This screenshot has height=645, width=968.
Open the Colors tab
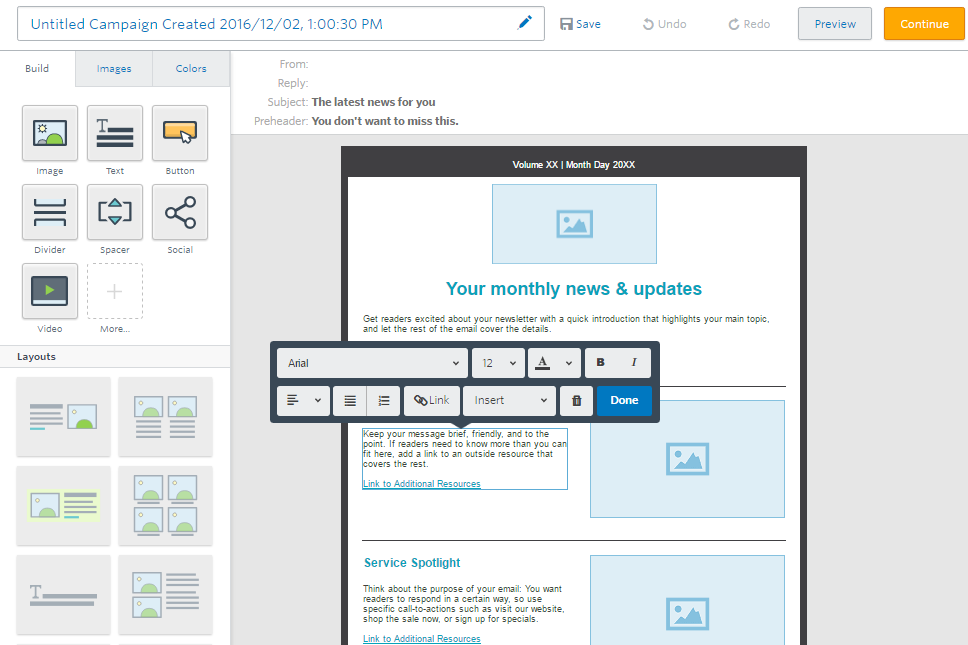[191, 69]
